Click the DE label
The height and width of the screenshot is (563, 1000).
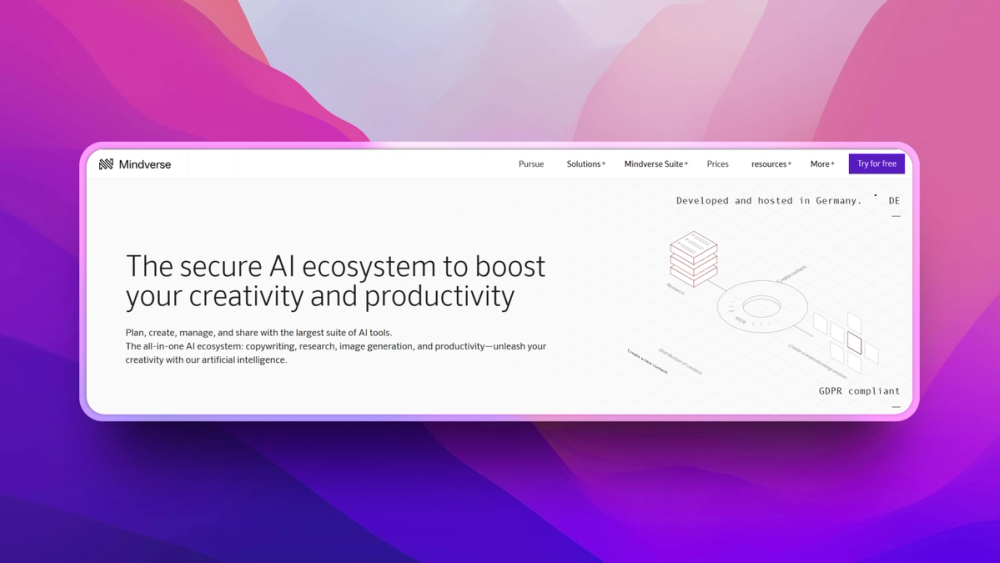894,200
